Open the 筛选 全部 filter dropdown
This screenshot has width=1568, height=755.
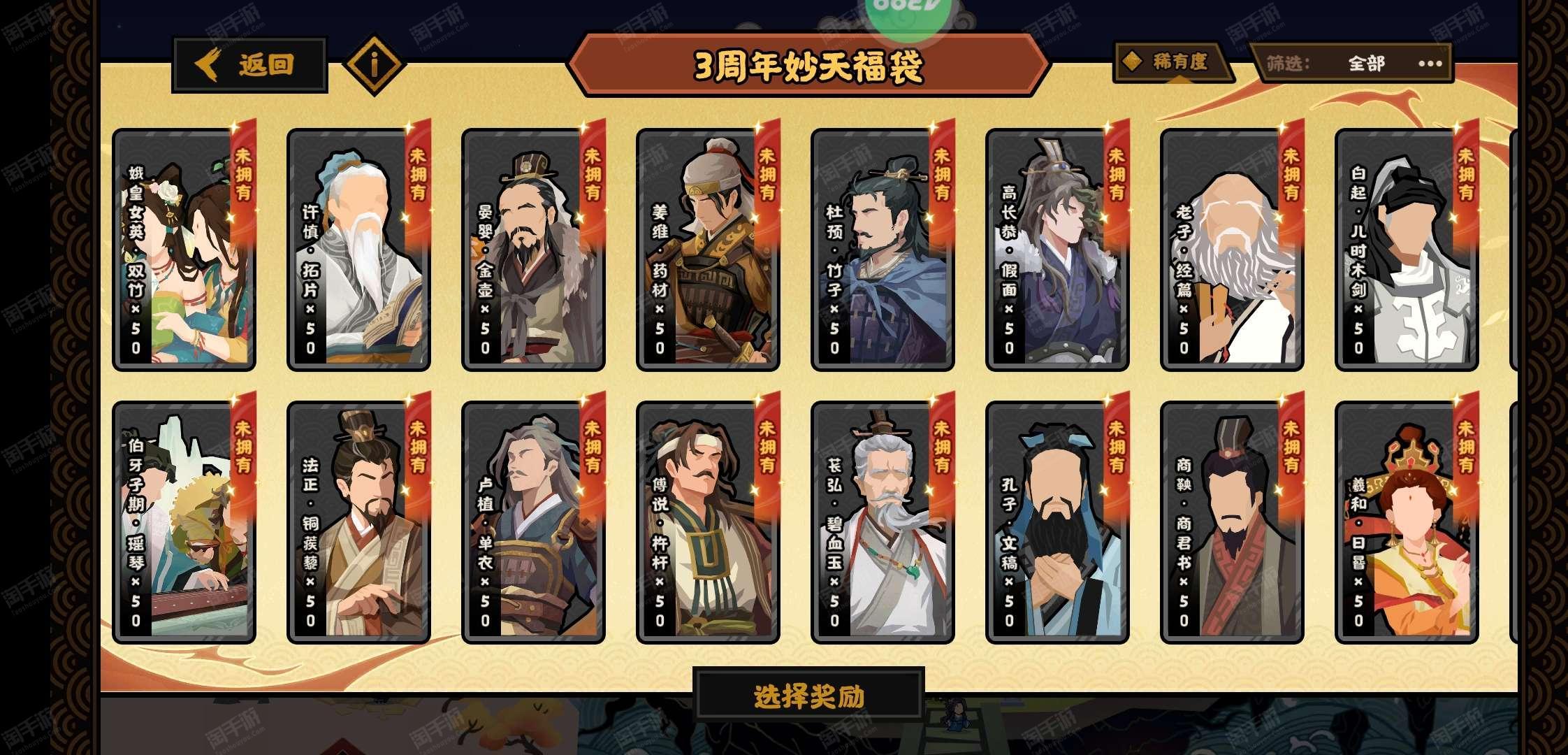coord(1350,64)
